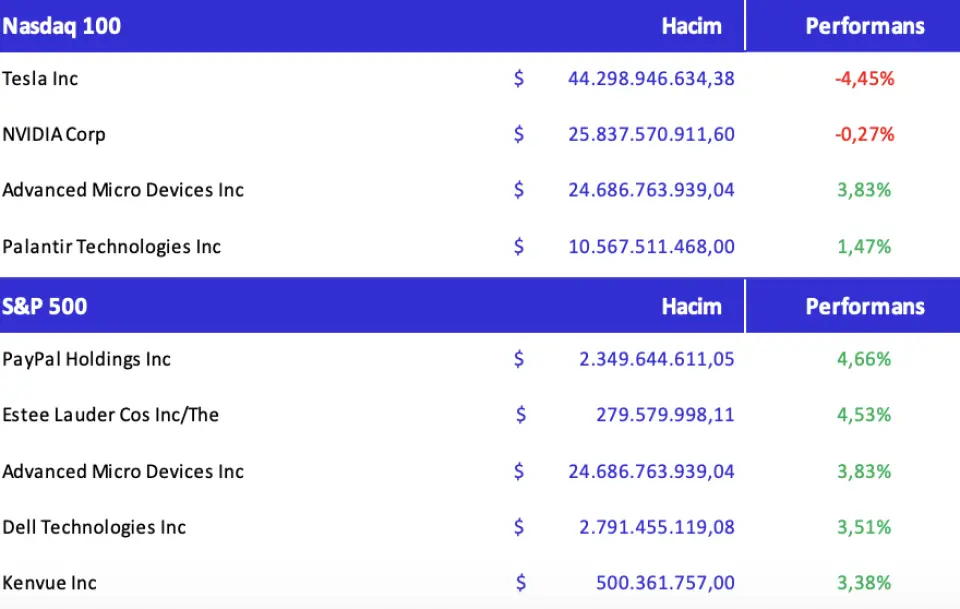Click the dollar sign in PayPal row

point(518,359)
